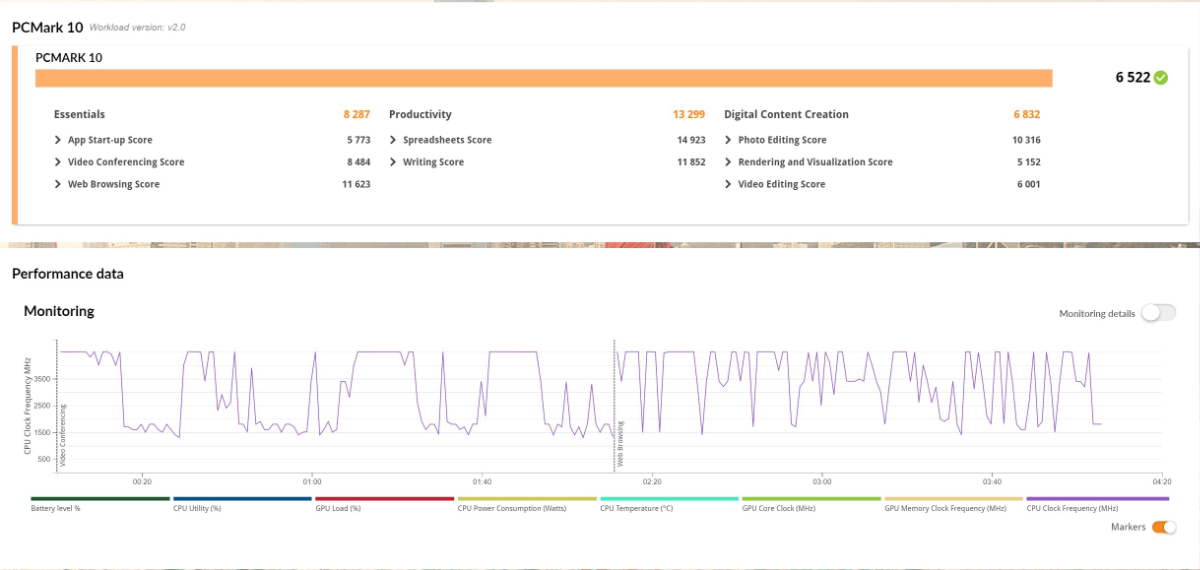The image size is (1200, 570).
Task: Click the Video Editing value 6 001
Action: (x=1029, y=184)
